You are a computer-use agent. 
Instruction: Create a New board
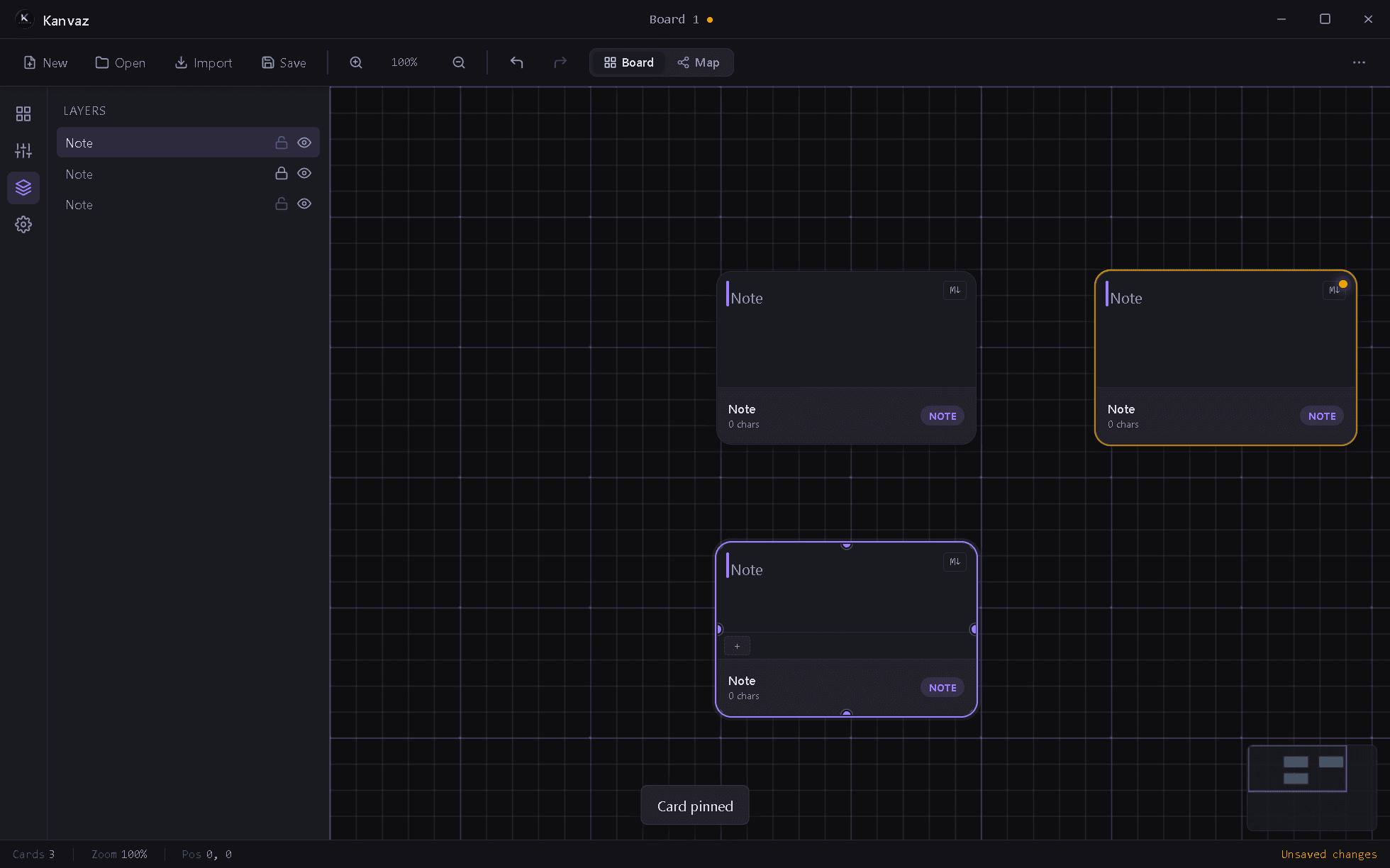45,62
